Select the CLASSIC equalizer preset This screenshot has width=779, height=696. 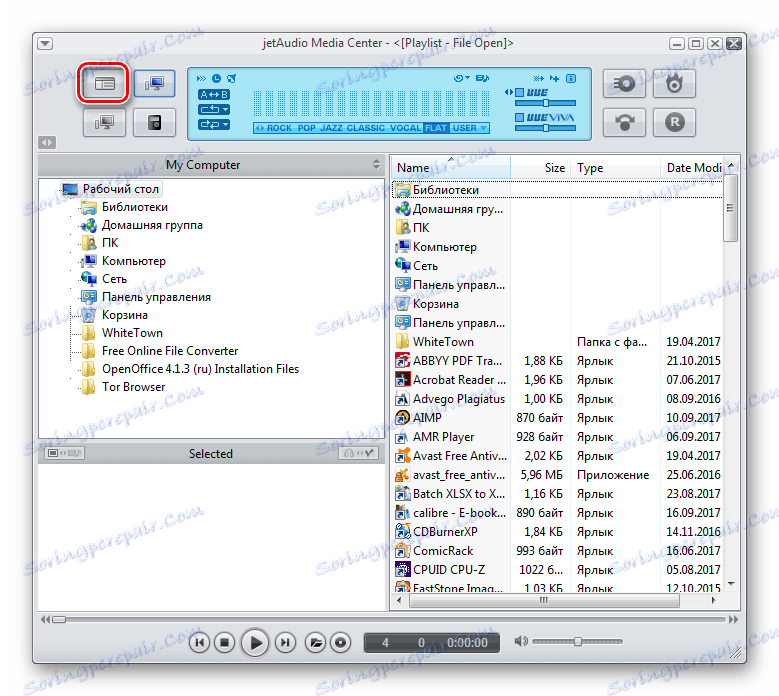[x=366, y=128]
